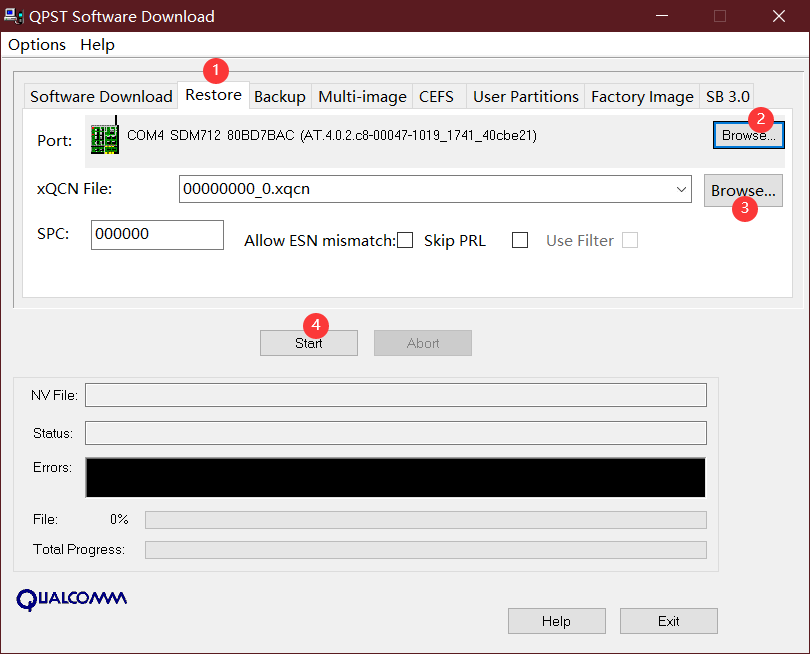The height and width of the screenshot is (654, 810).
Task: Toggle the Skip PRL checkbox
Action: tap(520, 240)
